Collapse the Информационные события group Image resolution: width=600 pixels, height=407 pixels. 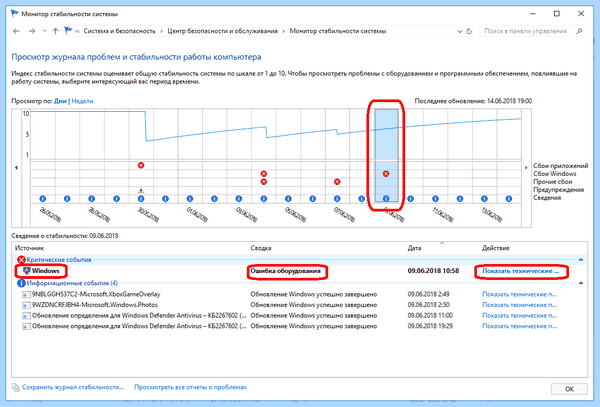(x=580, y=283)
